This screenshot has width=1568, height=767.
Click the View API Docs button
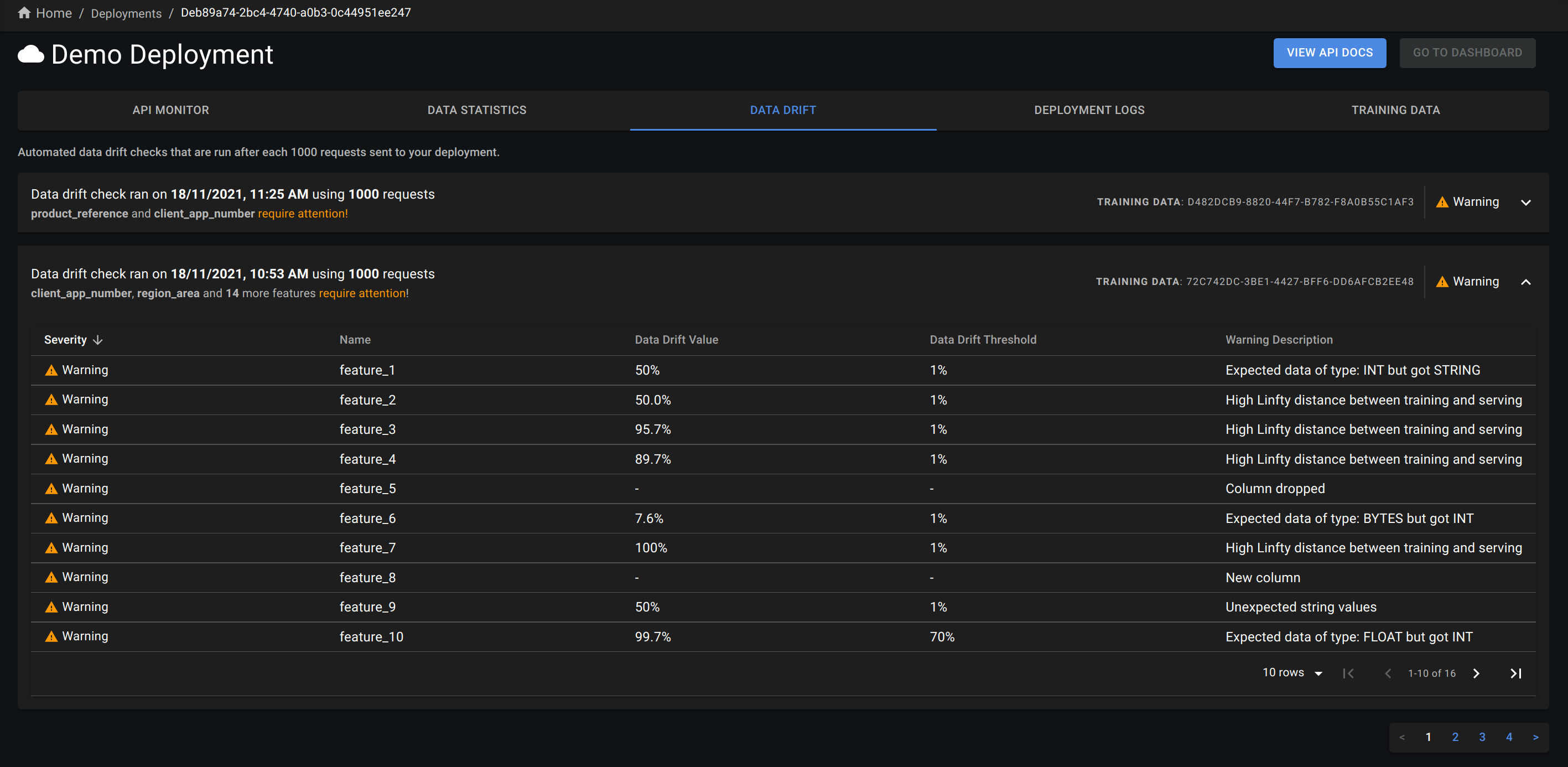pyautogui.click(x=1330, y=53)
